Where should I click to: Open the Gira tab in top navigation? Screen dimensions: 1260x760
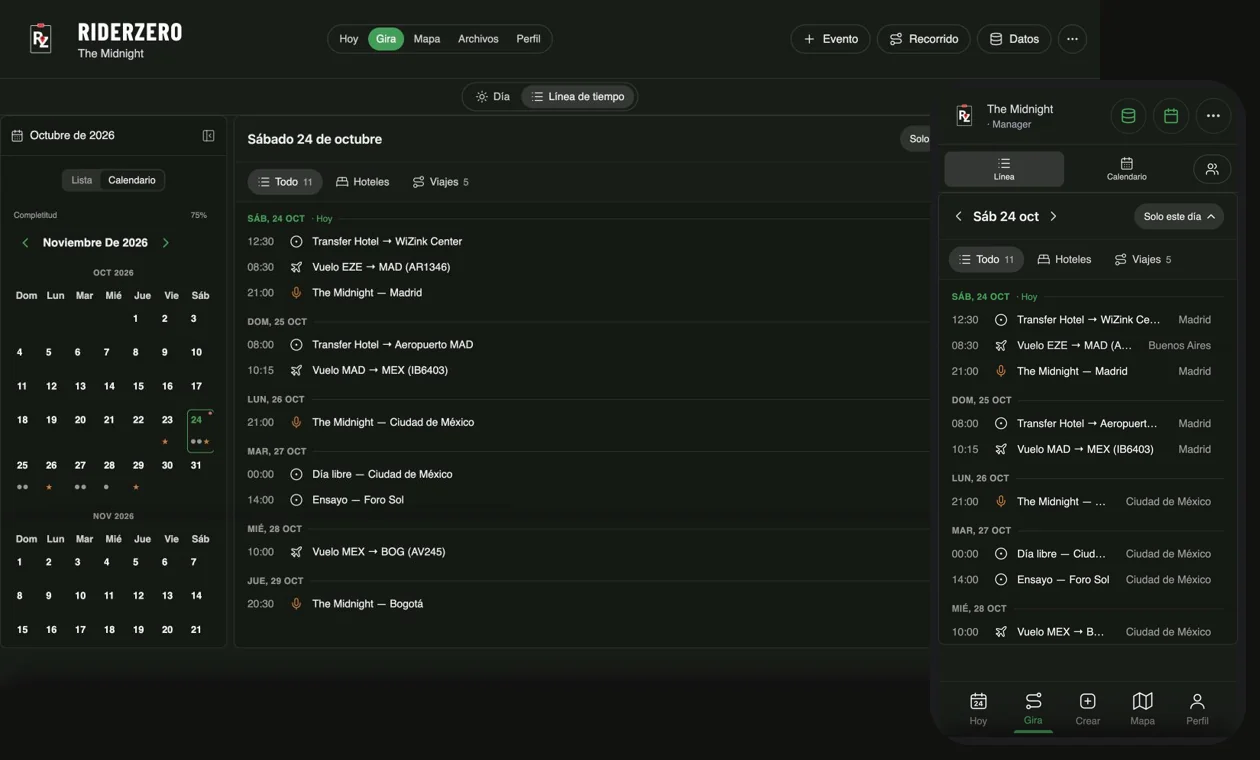386,39
